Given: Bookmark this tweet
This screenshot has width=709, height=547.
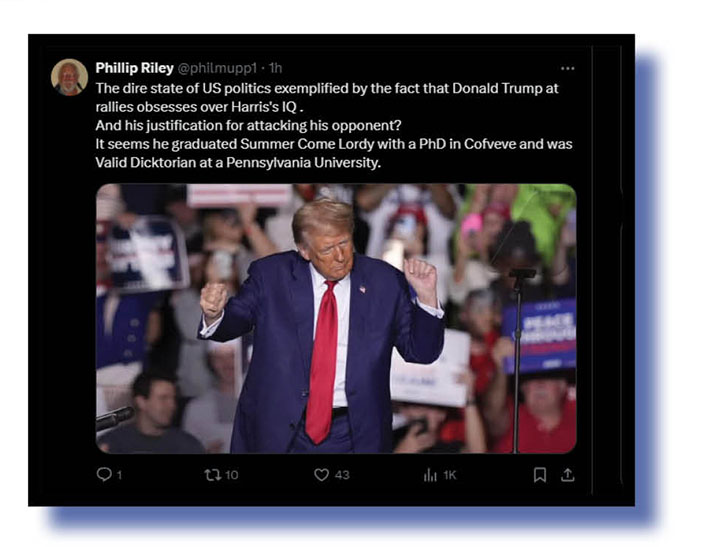Looking at the screenshot, I should point(540,475).
